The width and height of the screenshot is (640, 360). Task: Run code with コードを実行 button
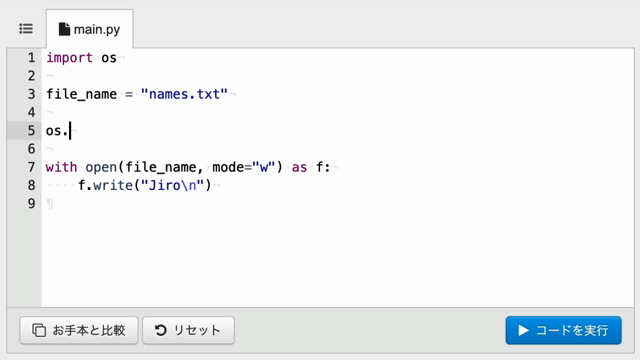point(563,330)
